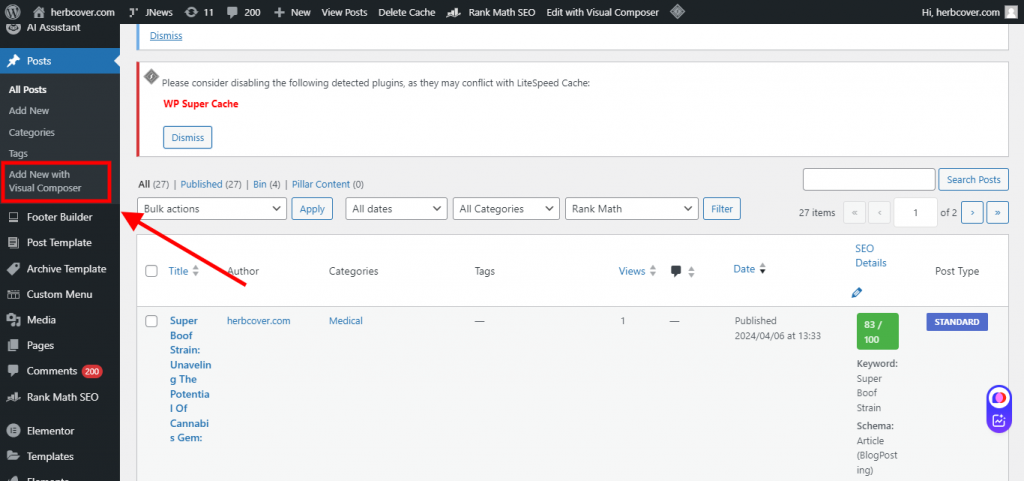Click the updates icon showing 11
This screenshot has width=1024, height=481.
pyautogui.click(x=199, y=12)
